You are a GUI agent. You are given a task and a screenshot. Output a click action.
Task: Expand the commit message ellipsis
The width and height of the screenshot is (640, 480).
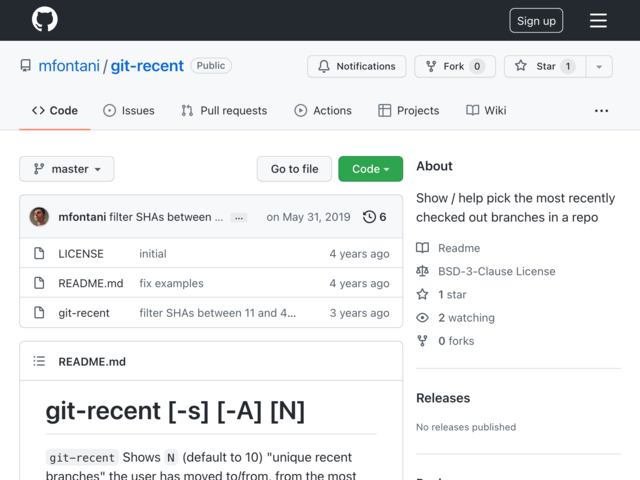(239, 218)
